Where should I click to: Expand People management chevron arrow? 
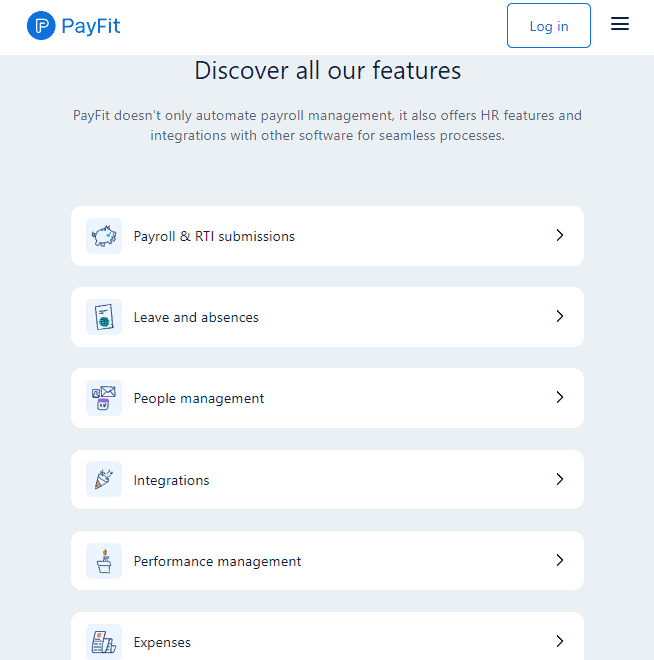559,397
